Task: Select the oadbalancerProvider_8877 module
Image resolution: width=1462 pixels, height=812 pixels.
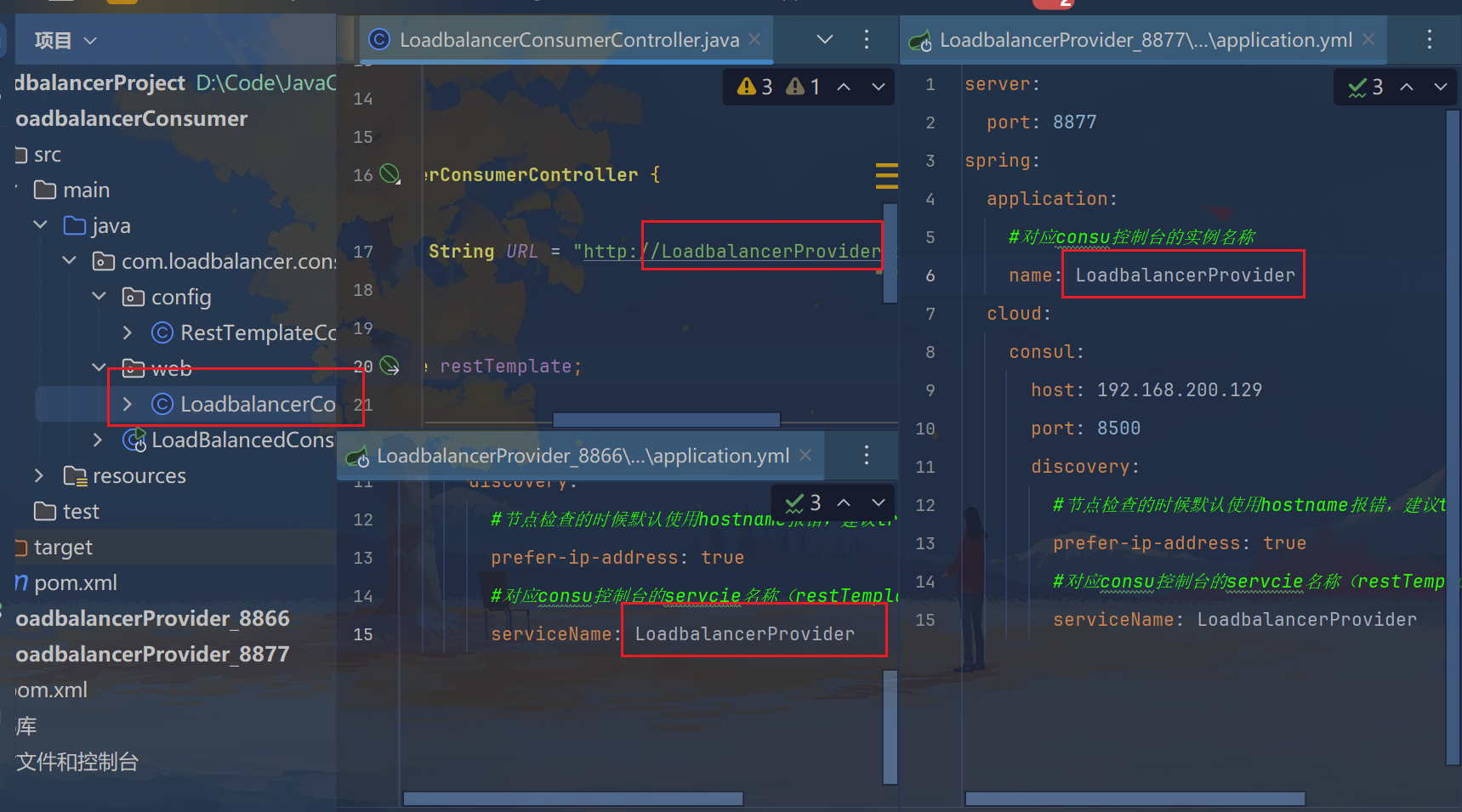Action: [153, 654]
